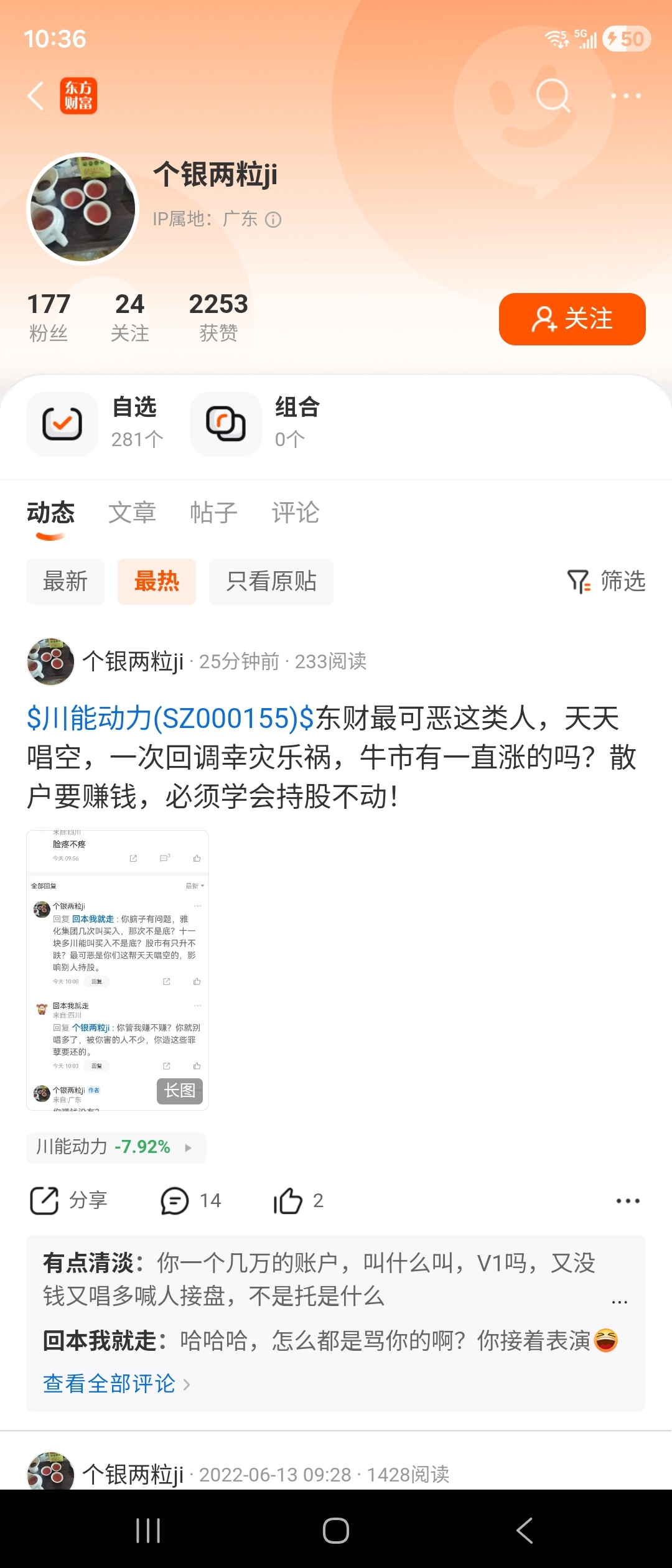
Task: Select the 最热 sort filter
Action: (157, 582)
